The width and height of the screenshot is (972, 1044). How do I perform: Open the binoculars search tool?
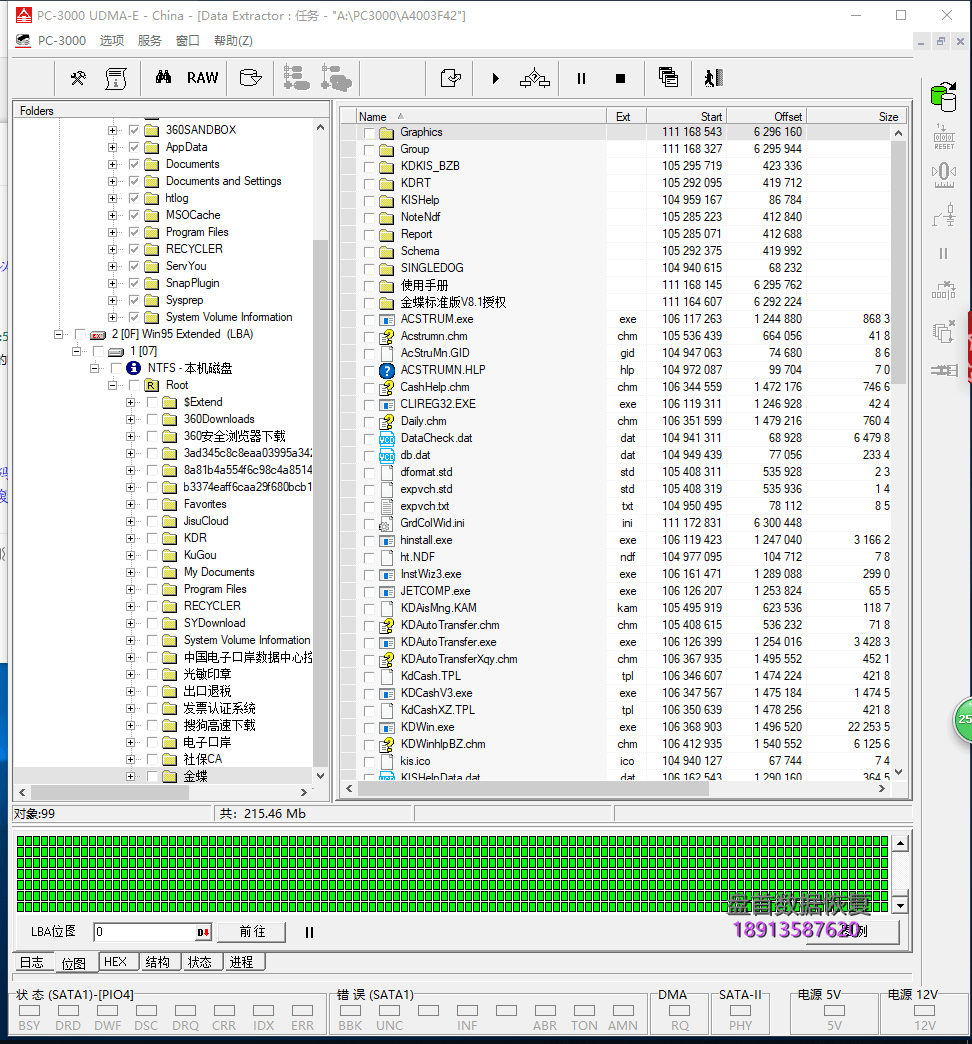tap(163, 77)
